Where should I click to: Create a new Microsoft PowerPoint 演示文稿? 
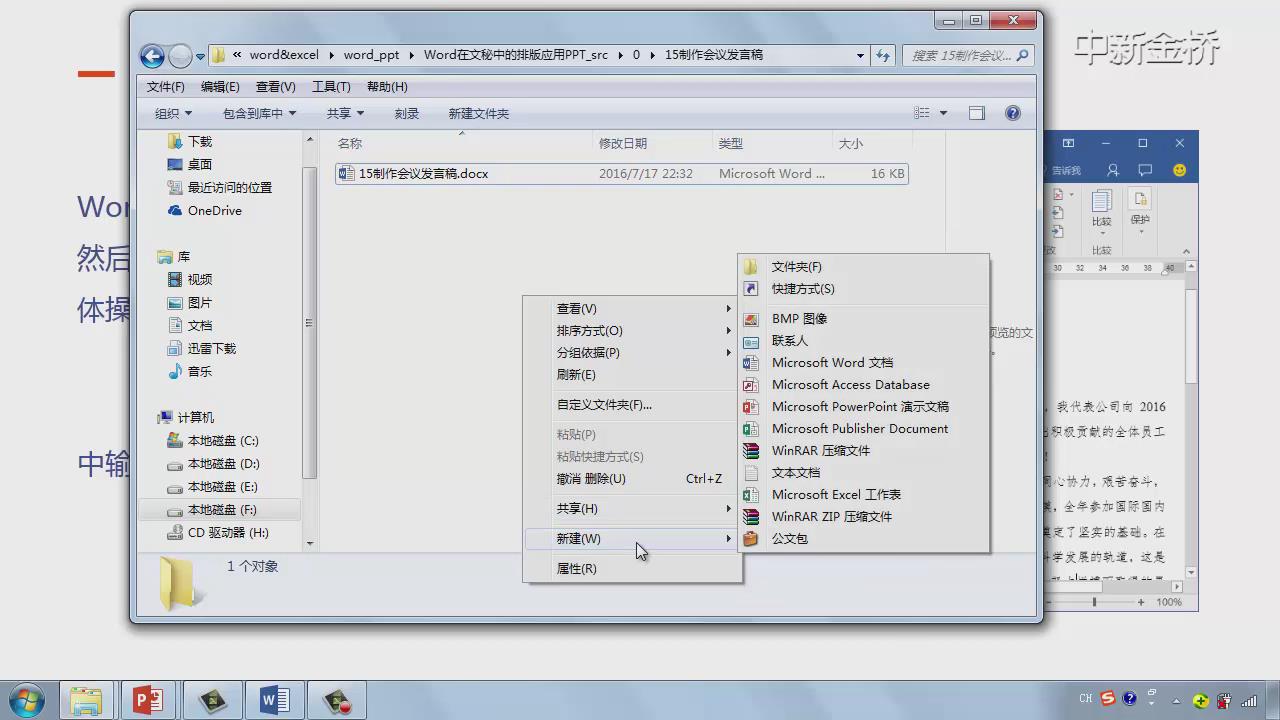[864, 406]
